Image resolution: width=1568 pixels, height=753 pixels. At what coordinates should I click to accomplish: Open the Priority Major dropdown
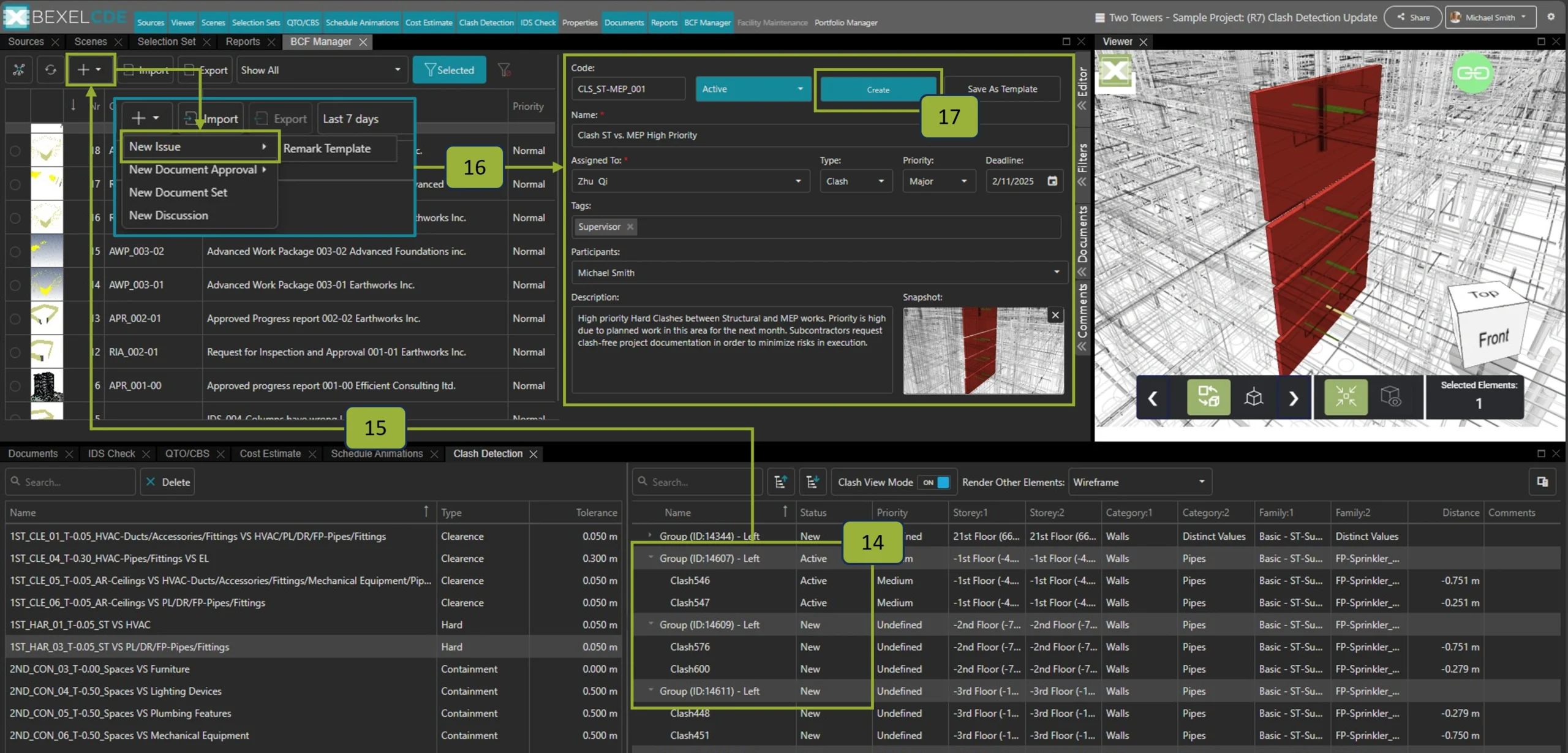click(x=938, y=181)
